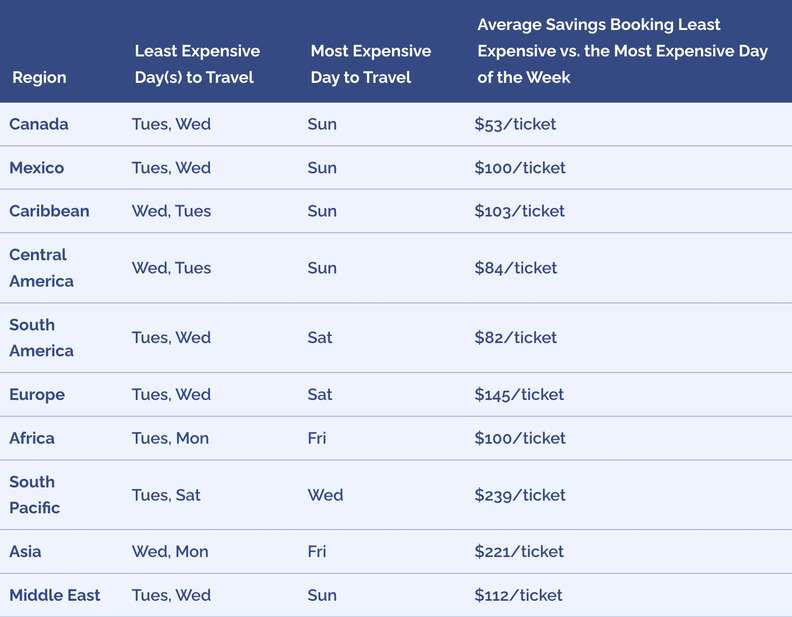Select the Africa region cell

click(32, 438)
